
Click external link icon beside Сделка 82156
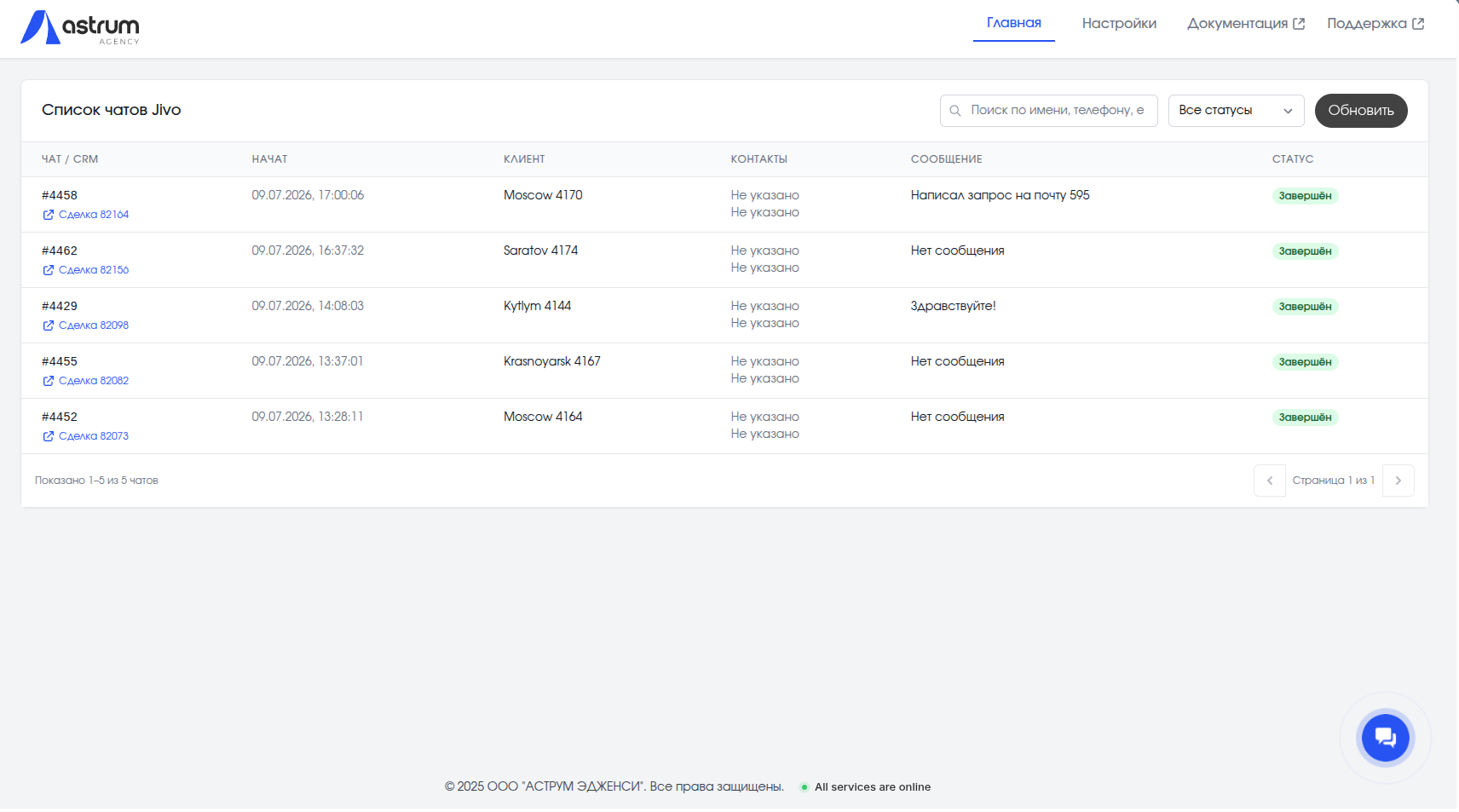point(49,270)
